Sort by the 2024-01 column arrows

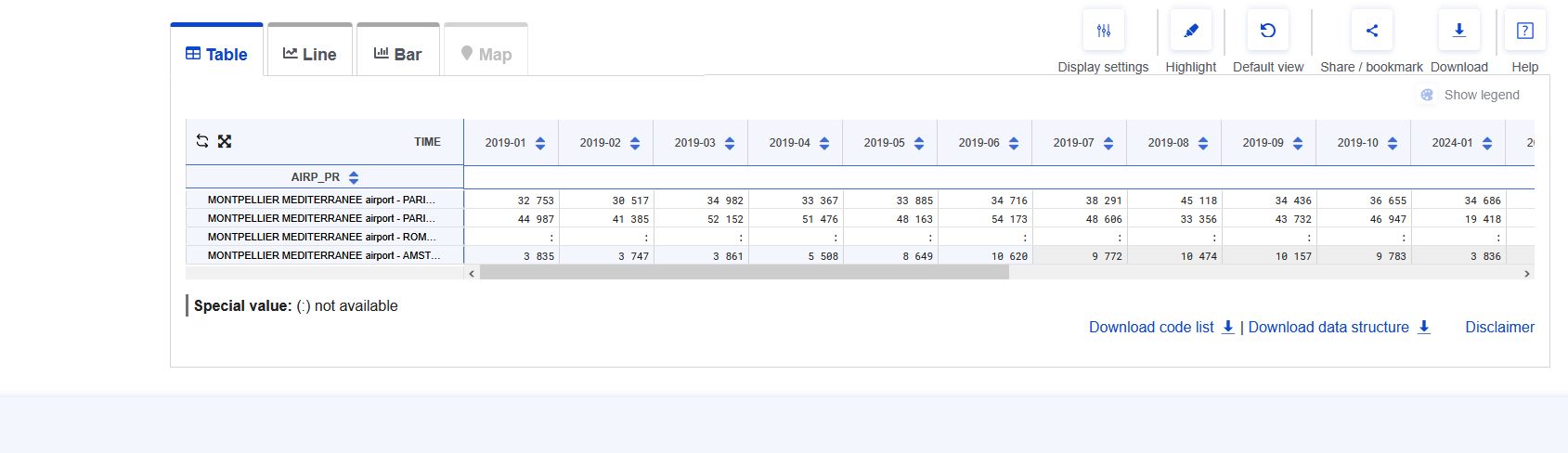1487,143
